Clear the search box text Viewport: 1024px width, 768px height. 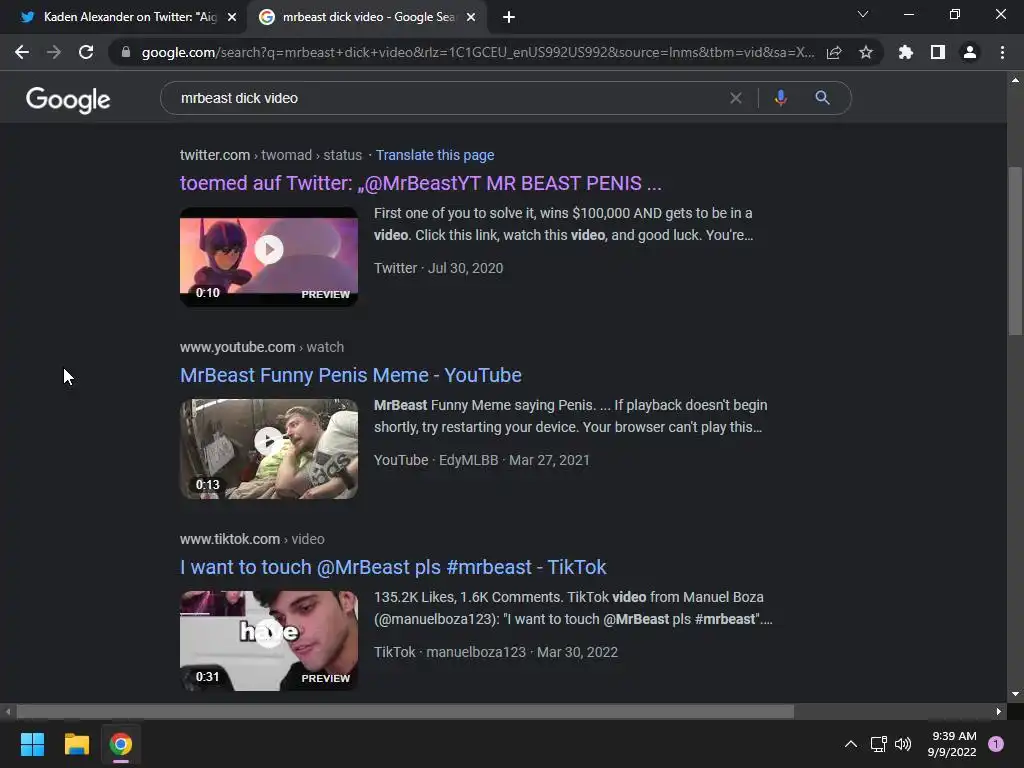(735, 98)
